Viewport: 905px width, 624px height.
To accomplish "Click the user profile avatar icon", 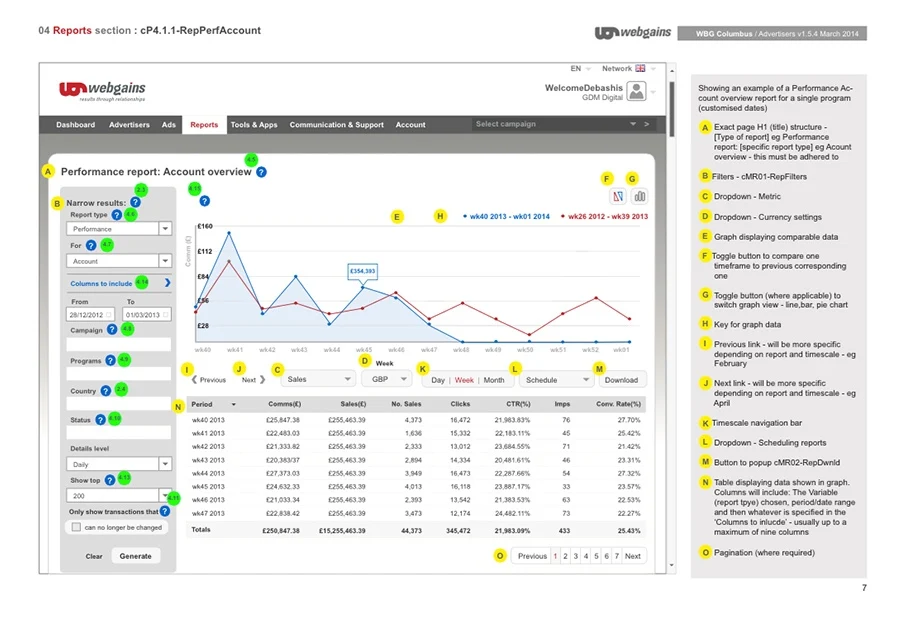I will click(x=636, y=92).
